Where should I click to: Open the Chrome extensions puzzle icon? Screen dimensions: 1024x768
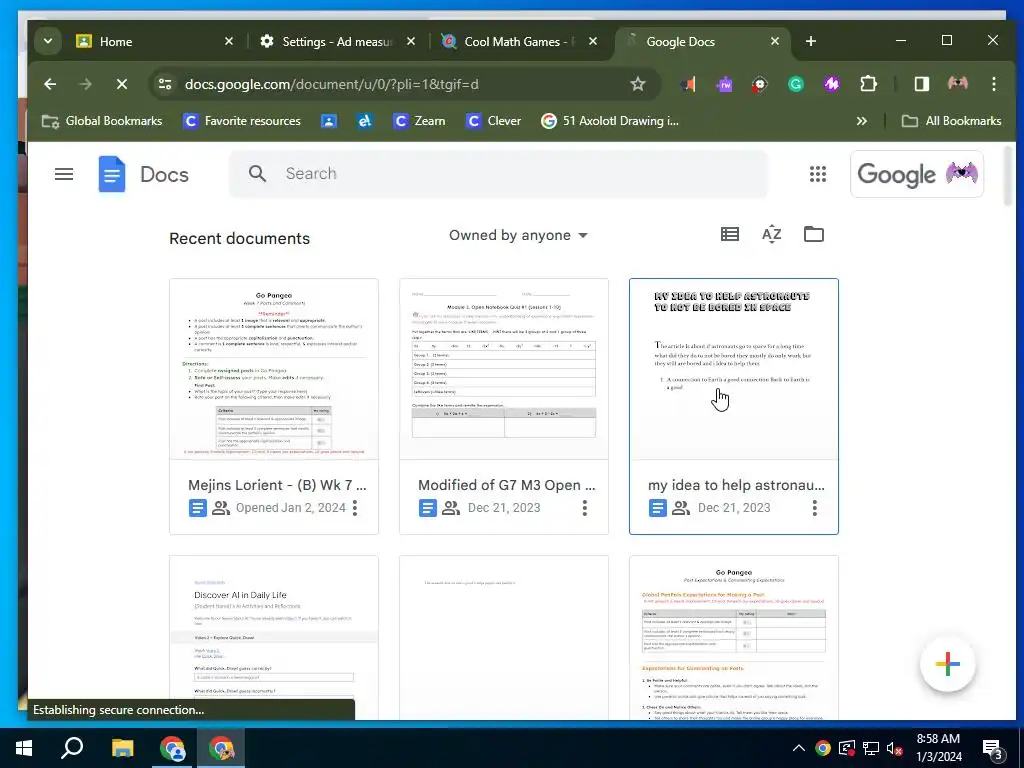[x=868, y=84]
